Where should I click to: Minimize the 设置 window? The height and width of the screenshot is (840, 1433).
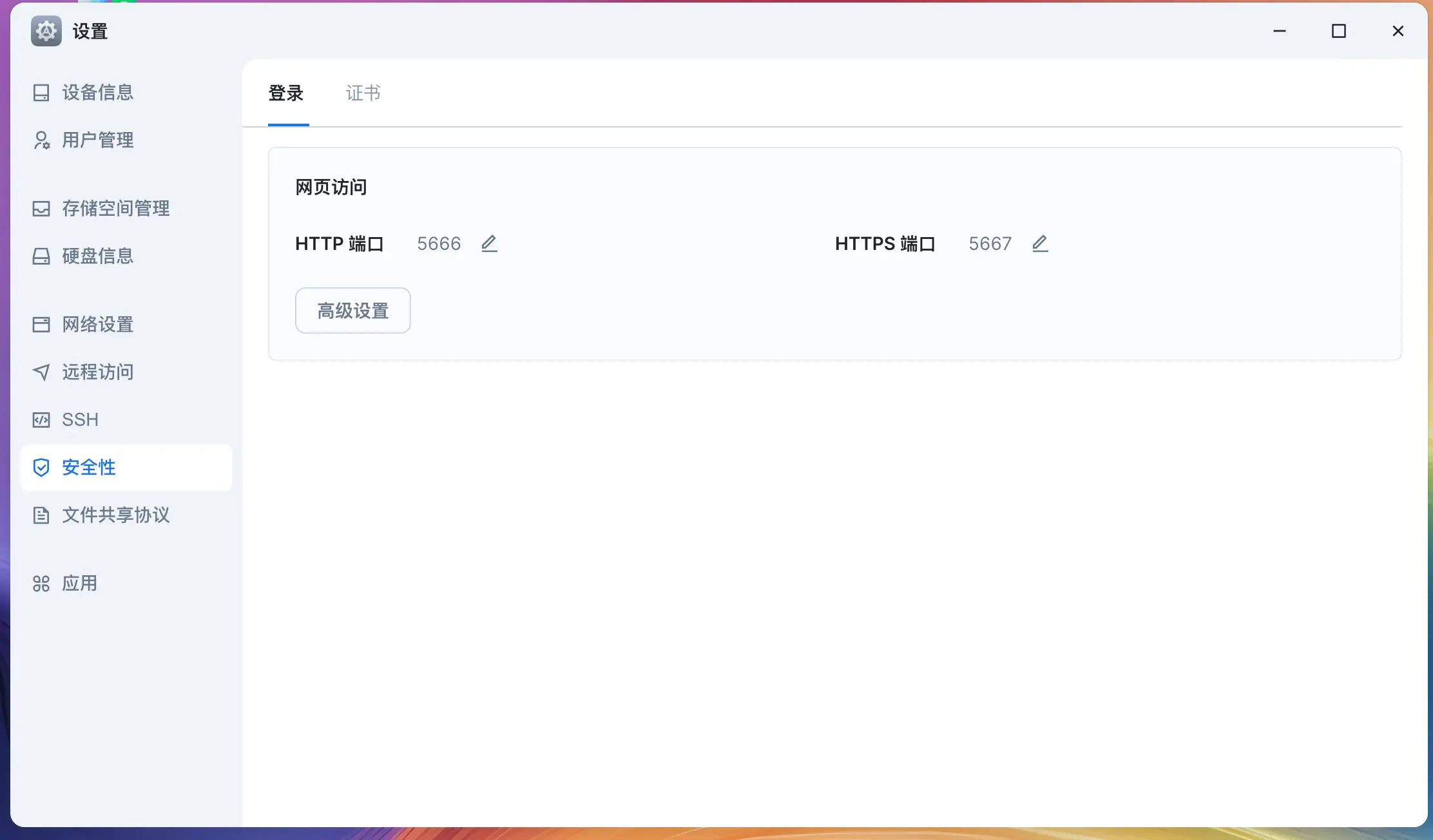coord(1280,31)
